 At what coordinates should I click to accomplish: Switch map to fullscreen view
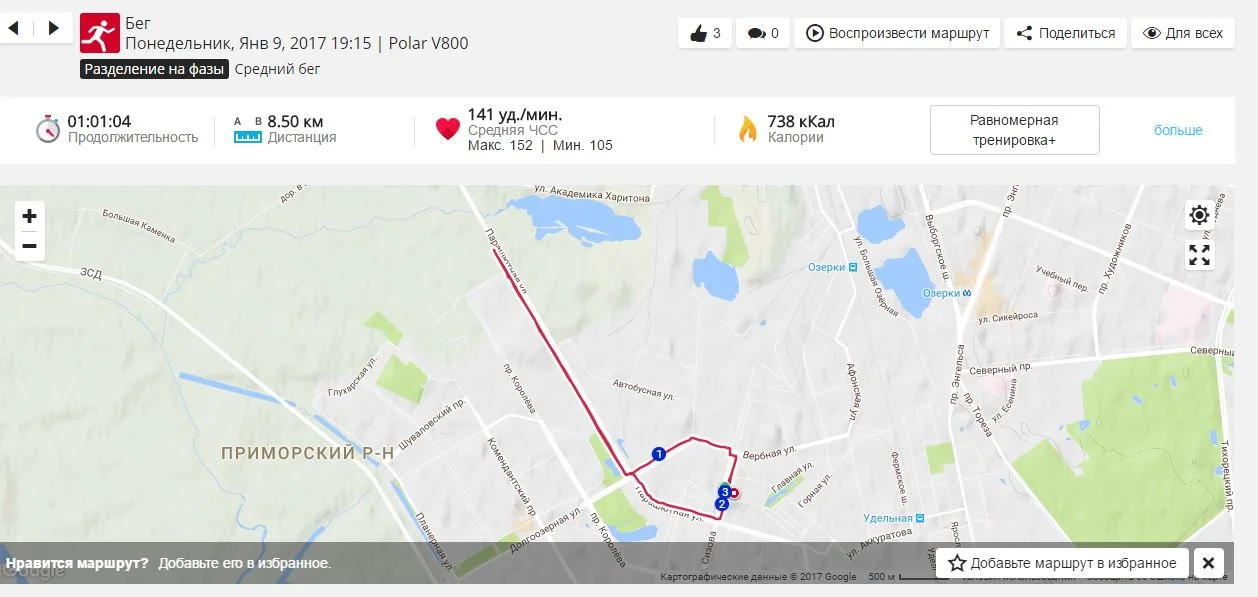pyautogui.click(x=1199, y=255)
